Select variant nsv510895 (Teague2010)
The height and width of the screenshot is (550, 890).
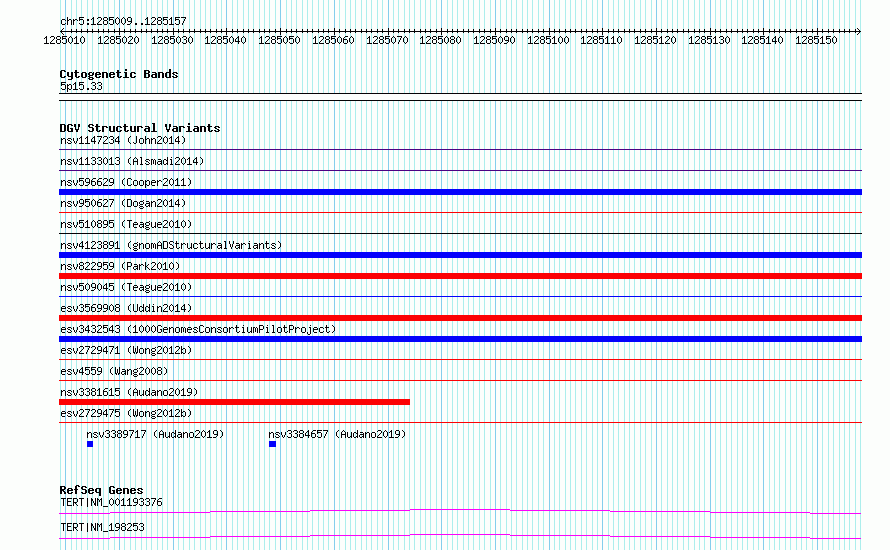[x=126, y=224]
